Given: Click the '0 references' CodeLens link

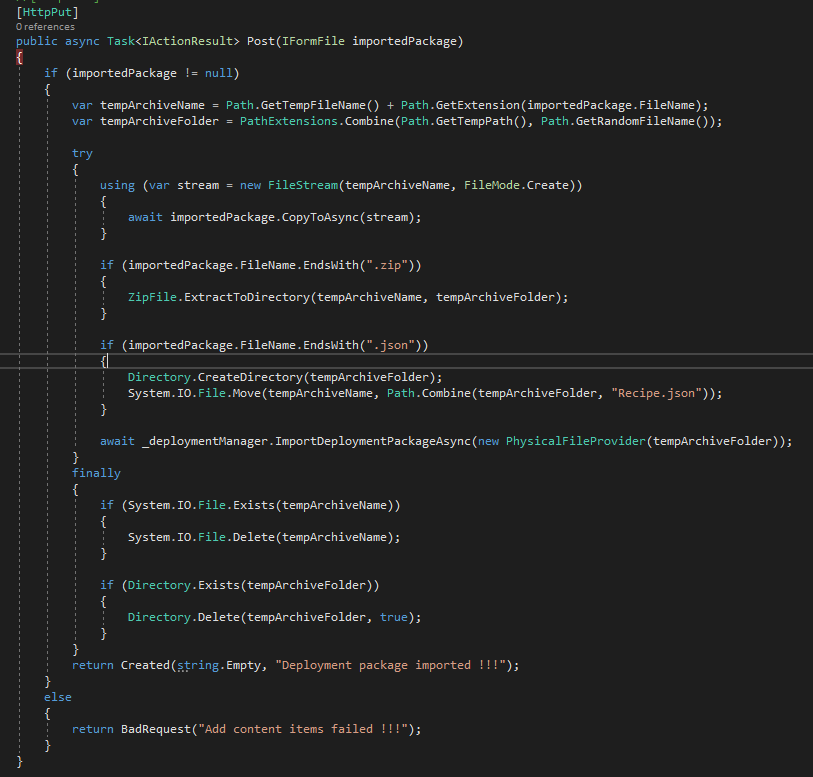Looking at the screenshot, I should point(45,26).
